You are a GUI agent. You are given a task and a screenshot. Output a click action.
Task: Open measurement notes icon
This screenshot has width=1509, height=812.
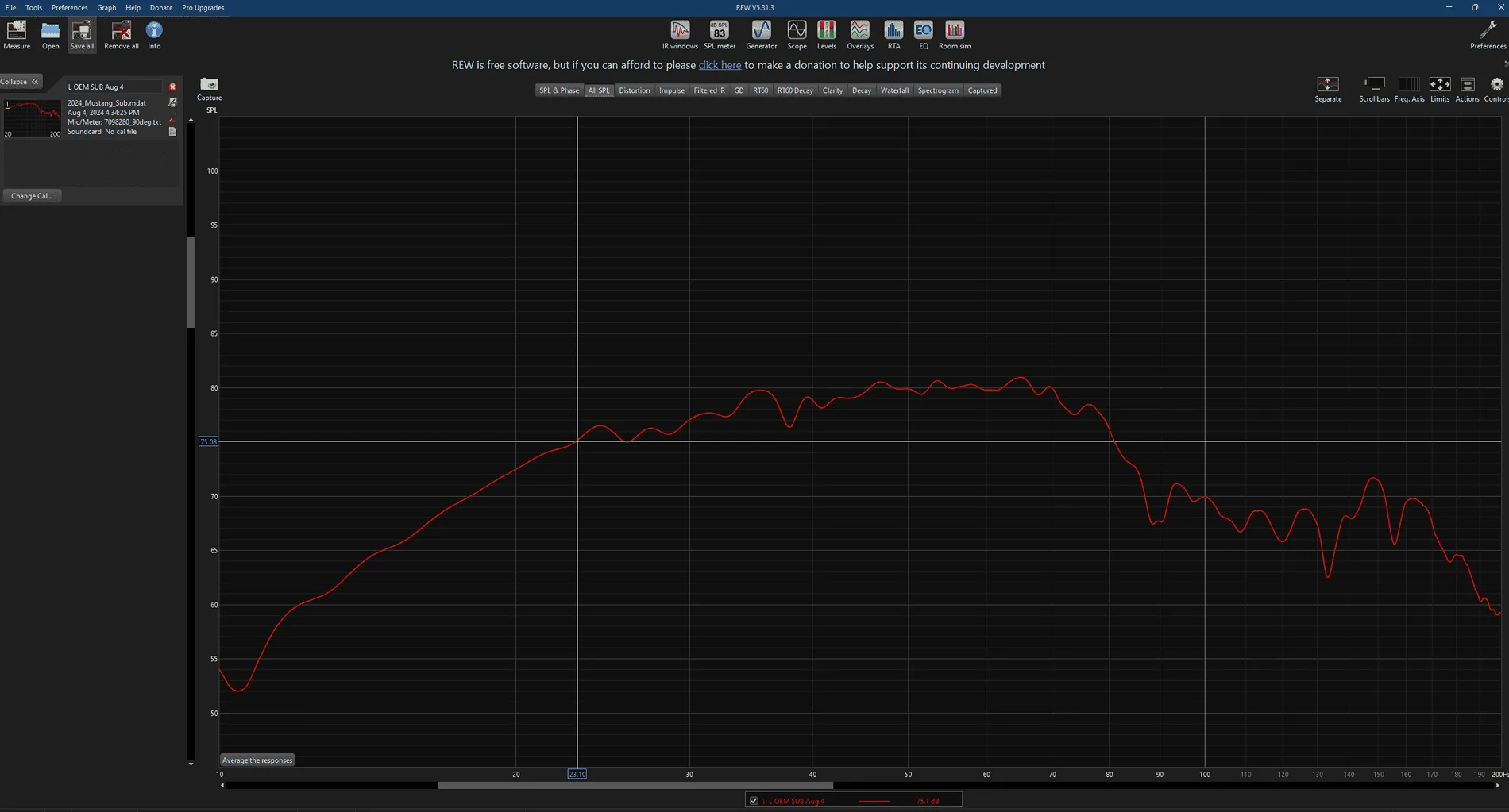pyautogui.click(x=172, y=103)
